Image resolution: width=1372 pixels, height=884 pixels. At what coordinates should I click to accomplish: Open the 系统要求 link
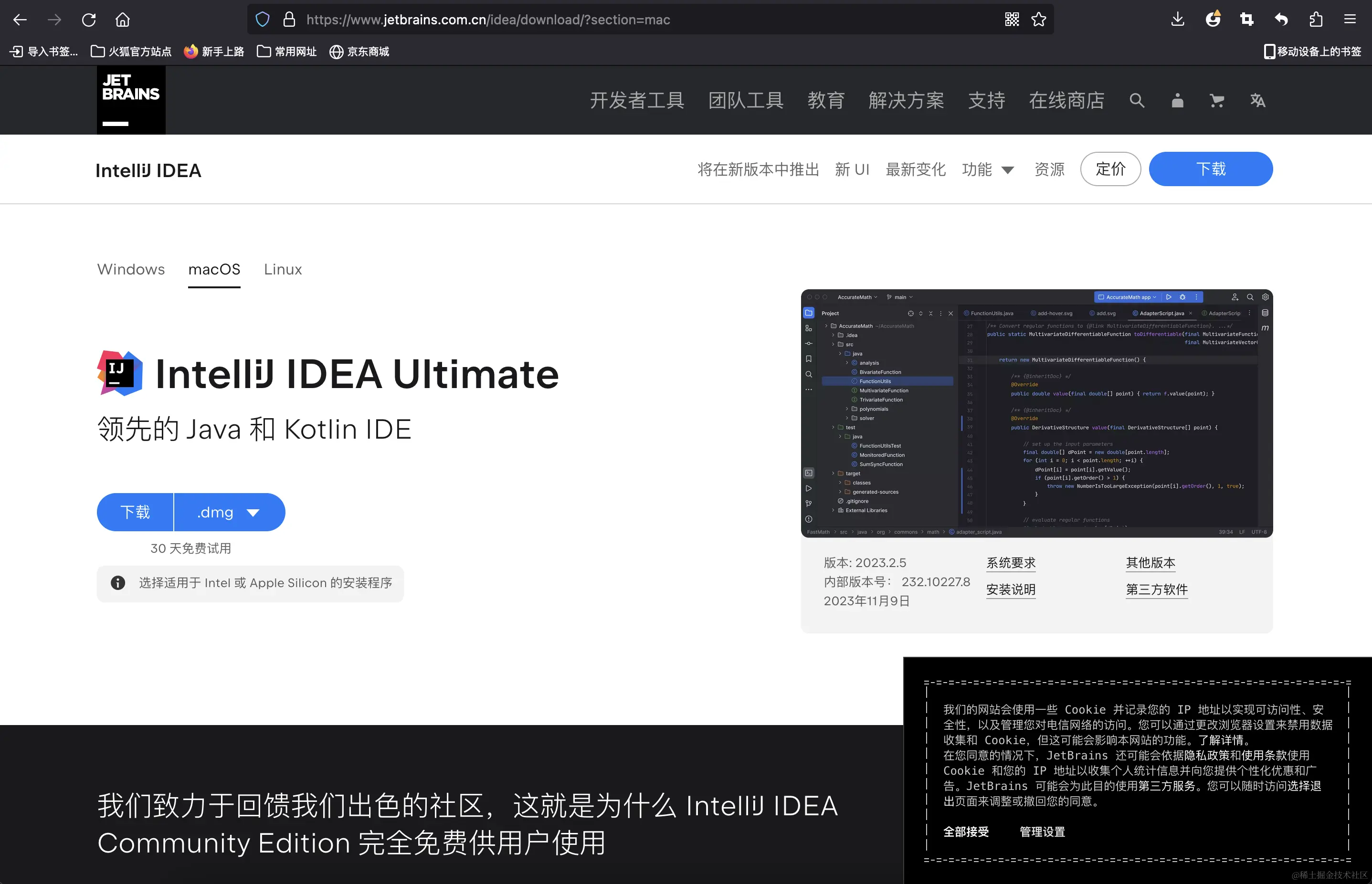1011,563
